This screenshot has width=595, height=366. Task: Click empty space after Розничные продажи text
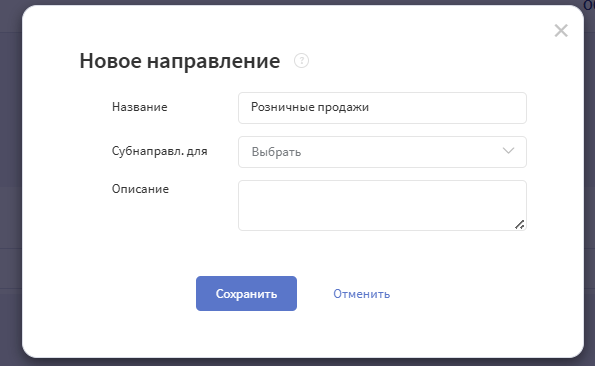click(x=448, y=108)
